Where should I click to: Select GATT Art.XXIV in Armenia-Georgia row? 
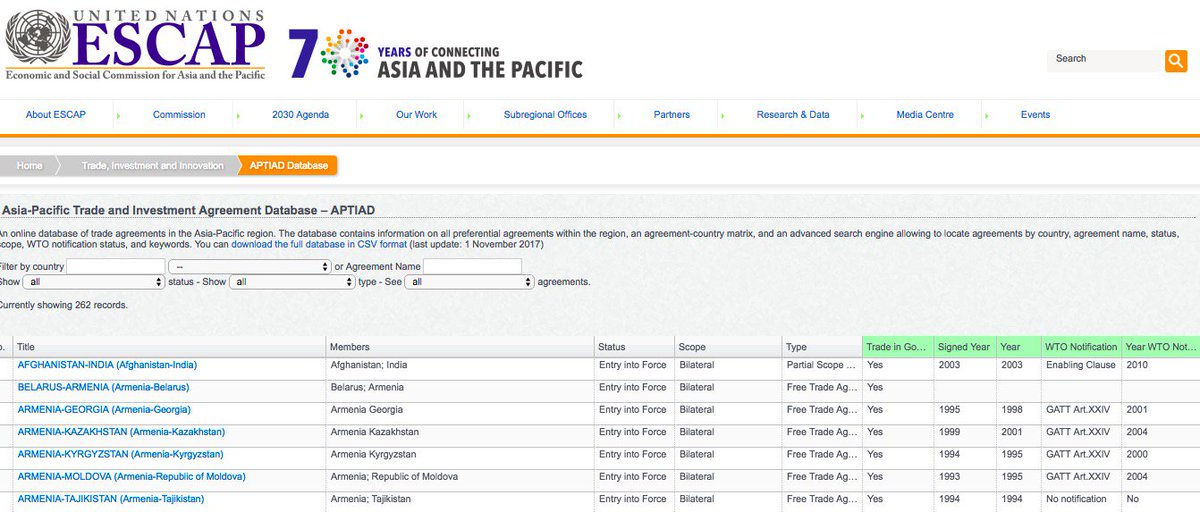pyautogui.click(x=1081, y=410)
